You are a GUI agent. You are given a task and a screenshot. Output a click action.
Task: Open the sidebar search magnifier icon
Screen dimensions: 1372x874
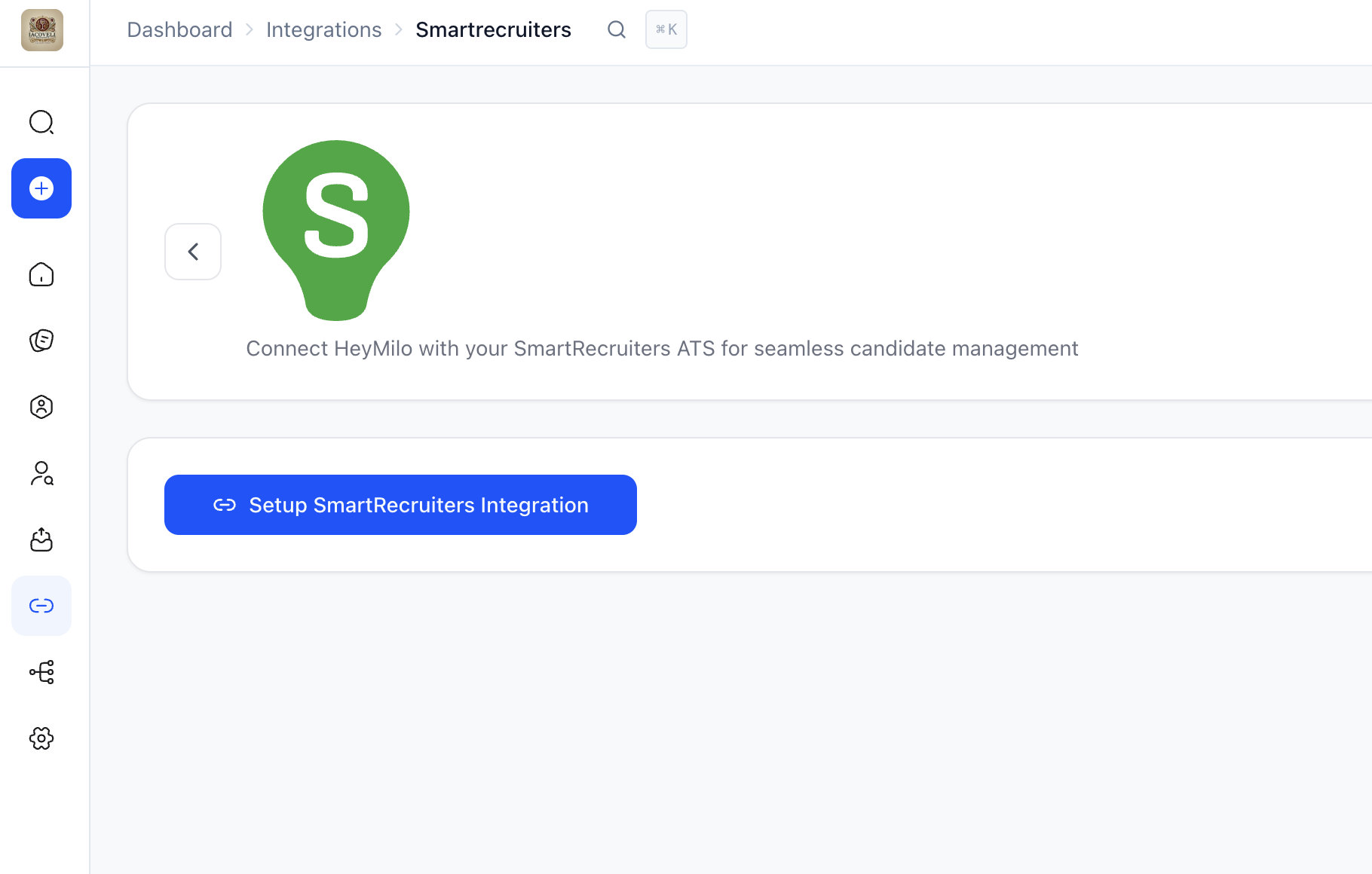click(x=41, y=122)
